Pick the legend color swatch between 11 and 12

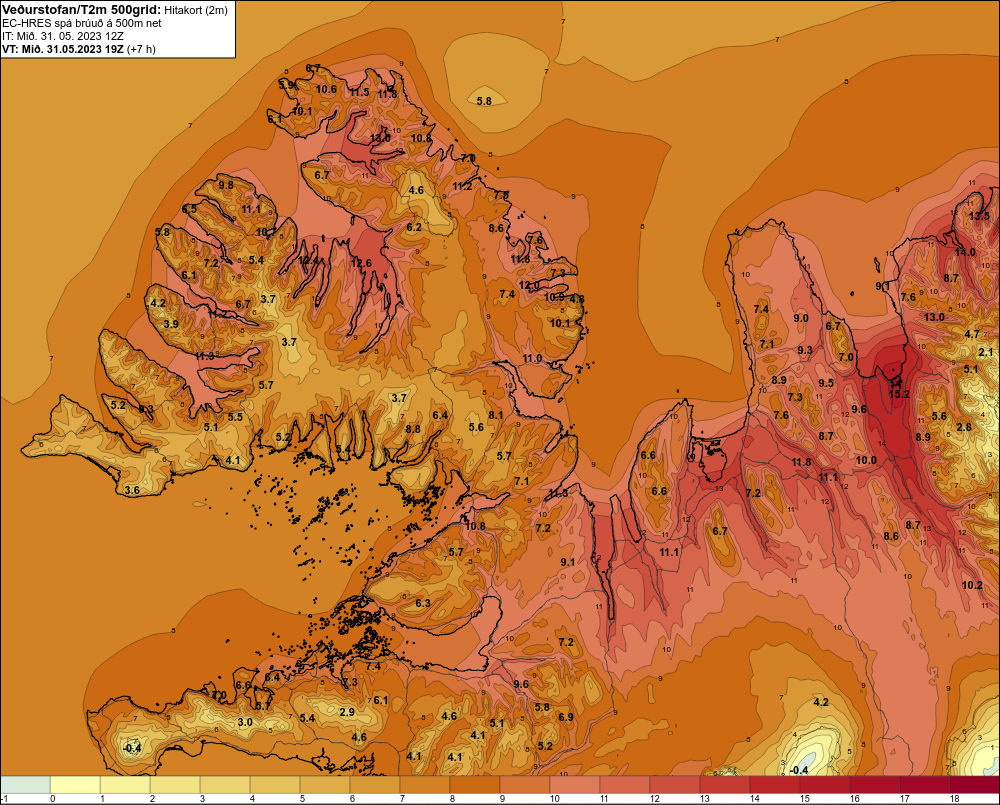pos(625,784)
